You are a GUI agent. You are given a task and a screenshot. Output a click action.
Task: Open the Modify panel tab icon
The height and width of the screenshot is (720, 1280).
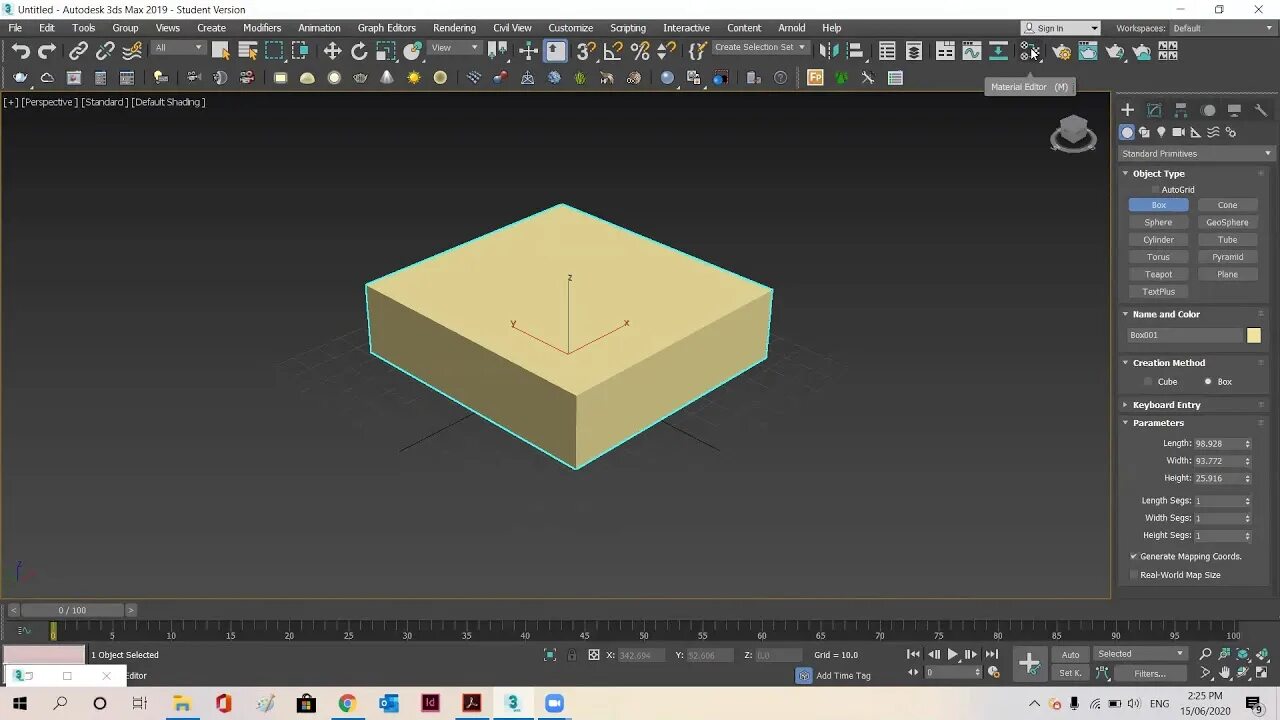(1154, 110)
